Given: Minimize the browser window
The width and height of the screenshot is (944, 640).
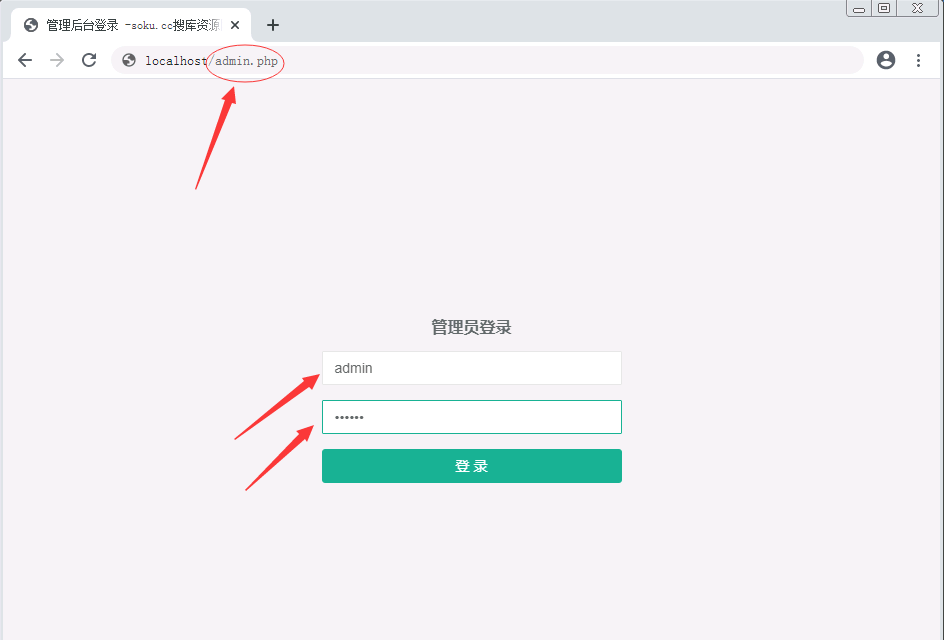Looking at the screenshot, I should pyautogui.click(x=858, y=9).
